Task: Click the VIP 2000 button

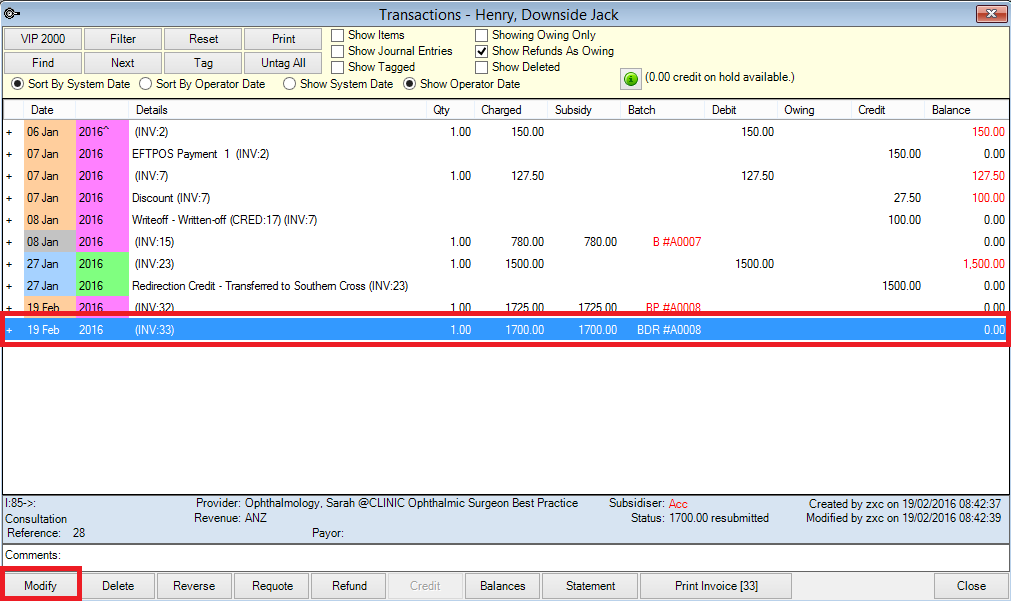Action: tap(43, 39)
